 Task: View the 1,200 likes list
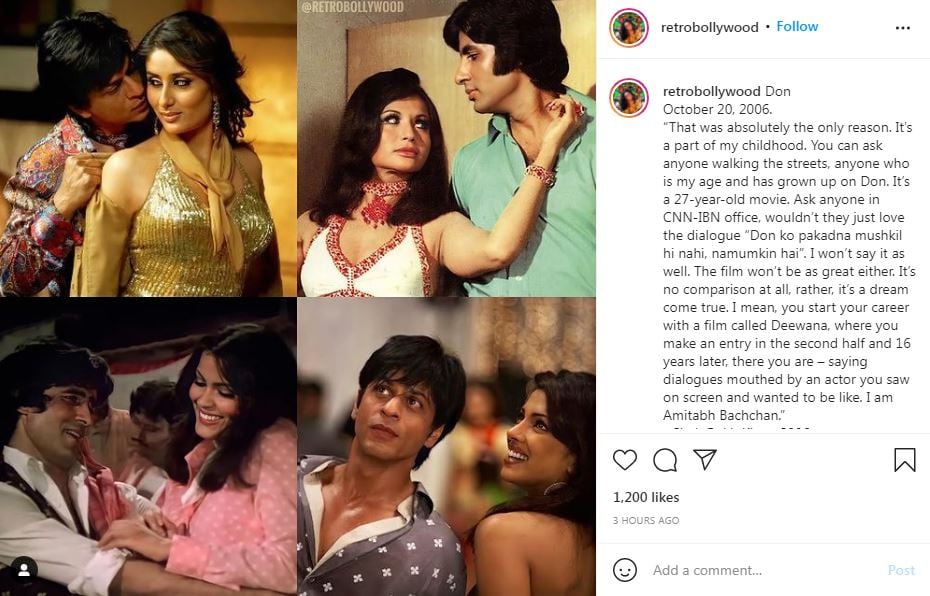tap(646, 497)
